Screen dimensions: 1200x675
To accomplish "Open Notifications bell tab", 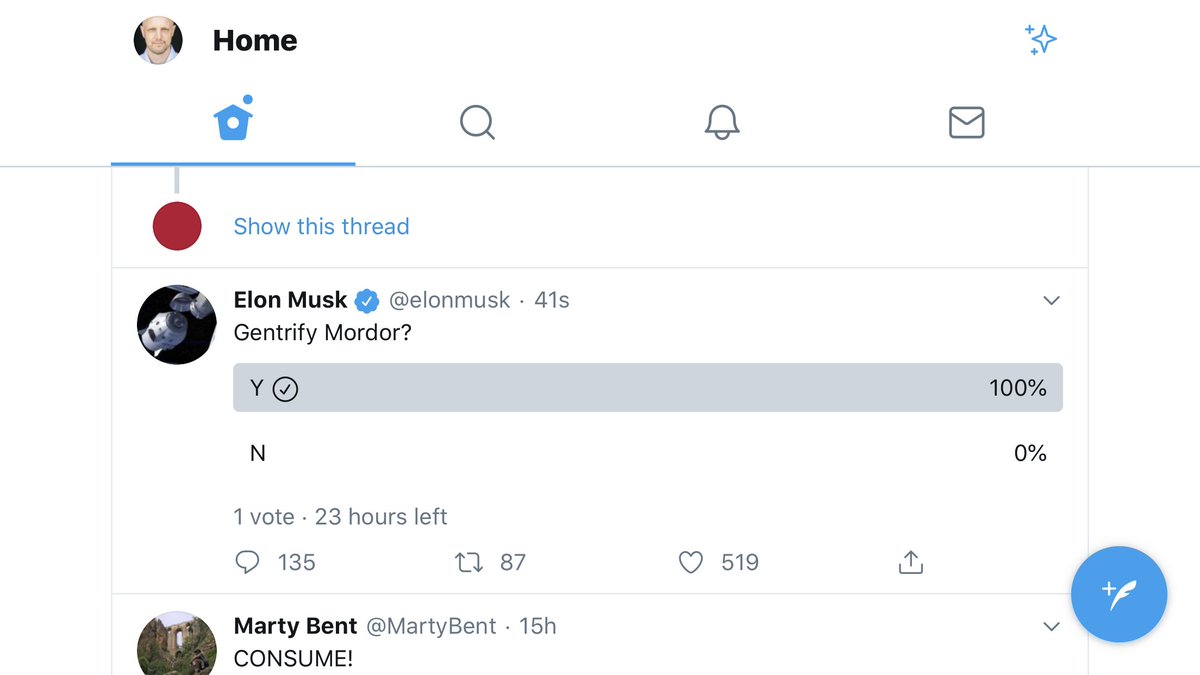I will 721,123.
